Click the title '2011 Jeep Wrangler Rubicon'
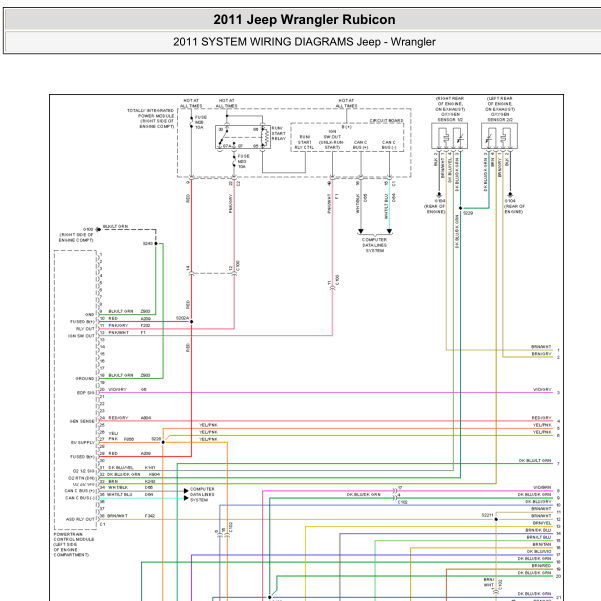The height and width of the screenshot is (601, 601). [304, 19]
